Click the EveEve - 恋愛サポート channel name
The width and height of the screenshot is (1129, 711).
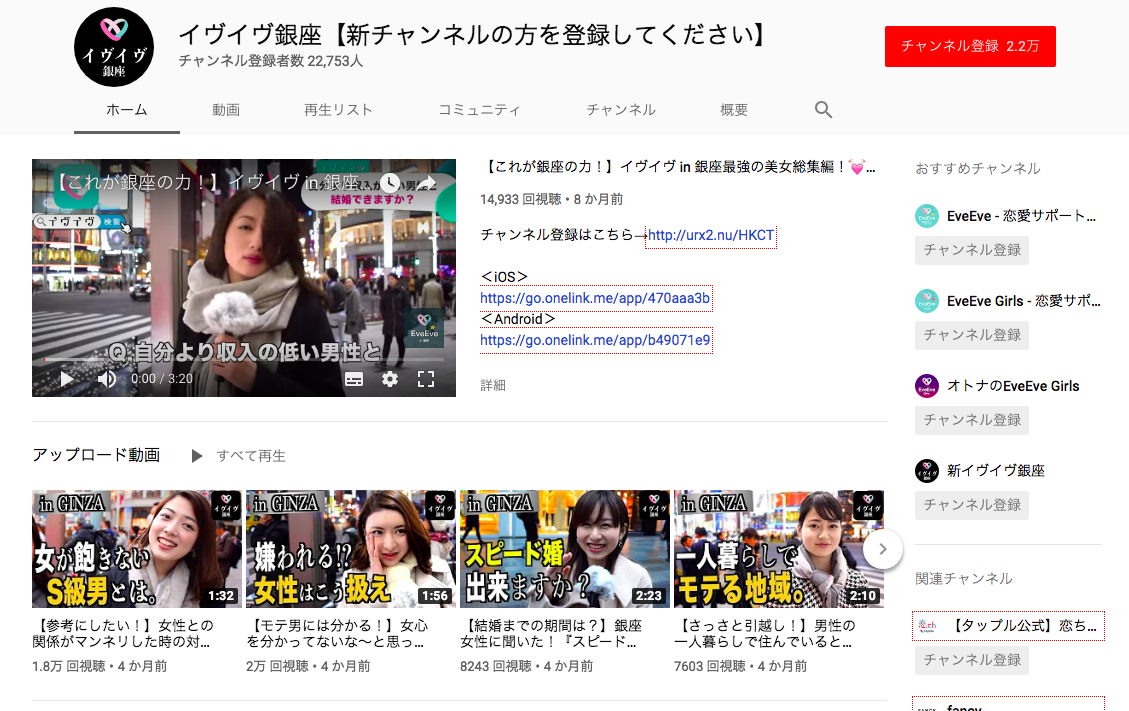1021,216
